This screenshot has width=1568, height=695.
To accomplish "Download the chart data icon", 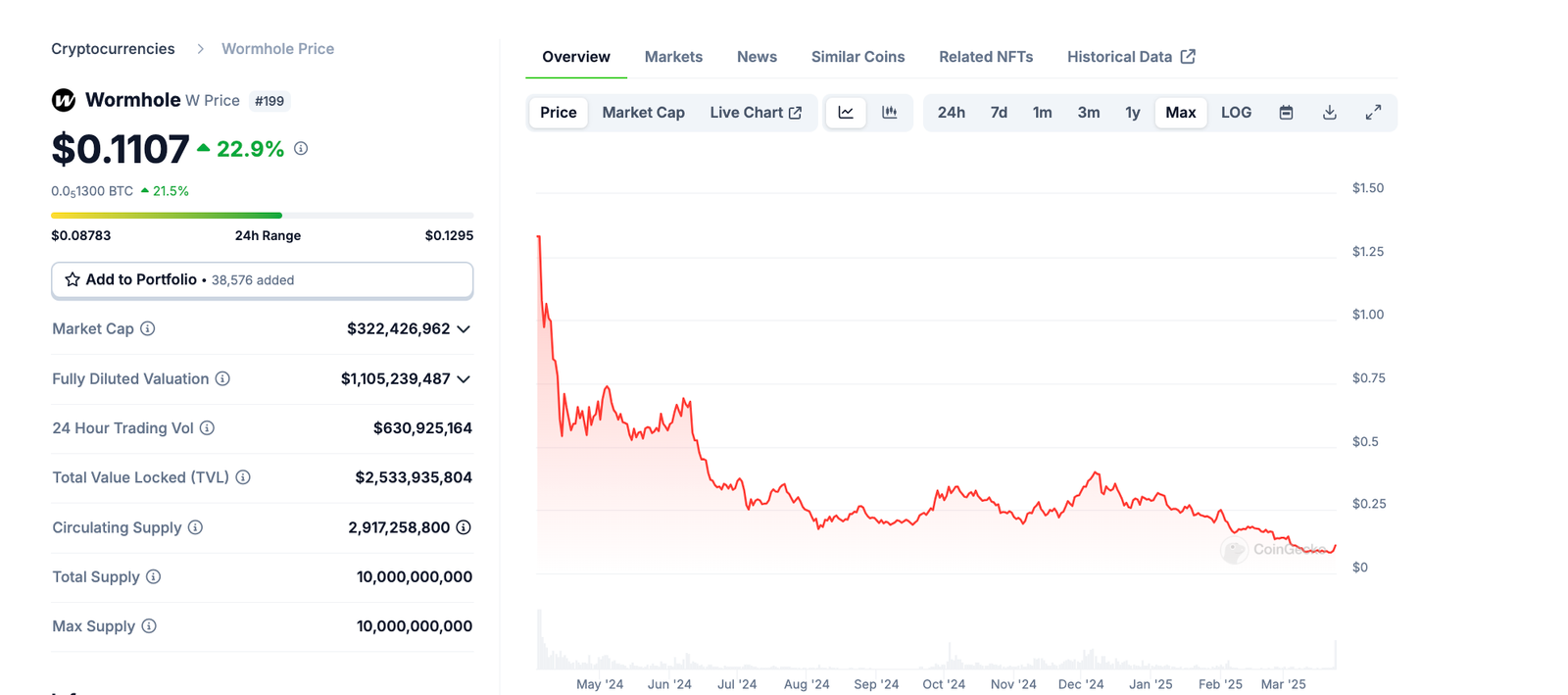I will (x=1329, y=113).
